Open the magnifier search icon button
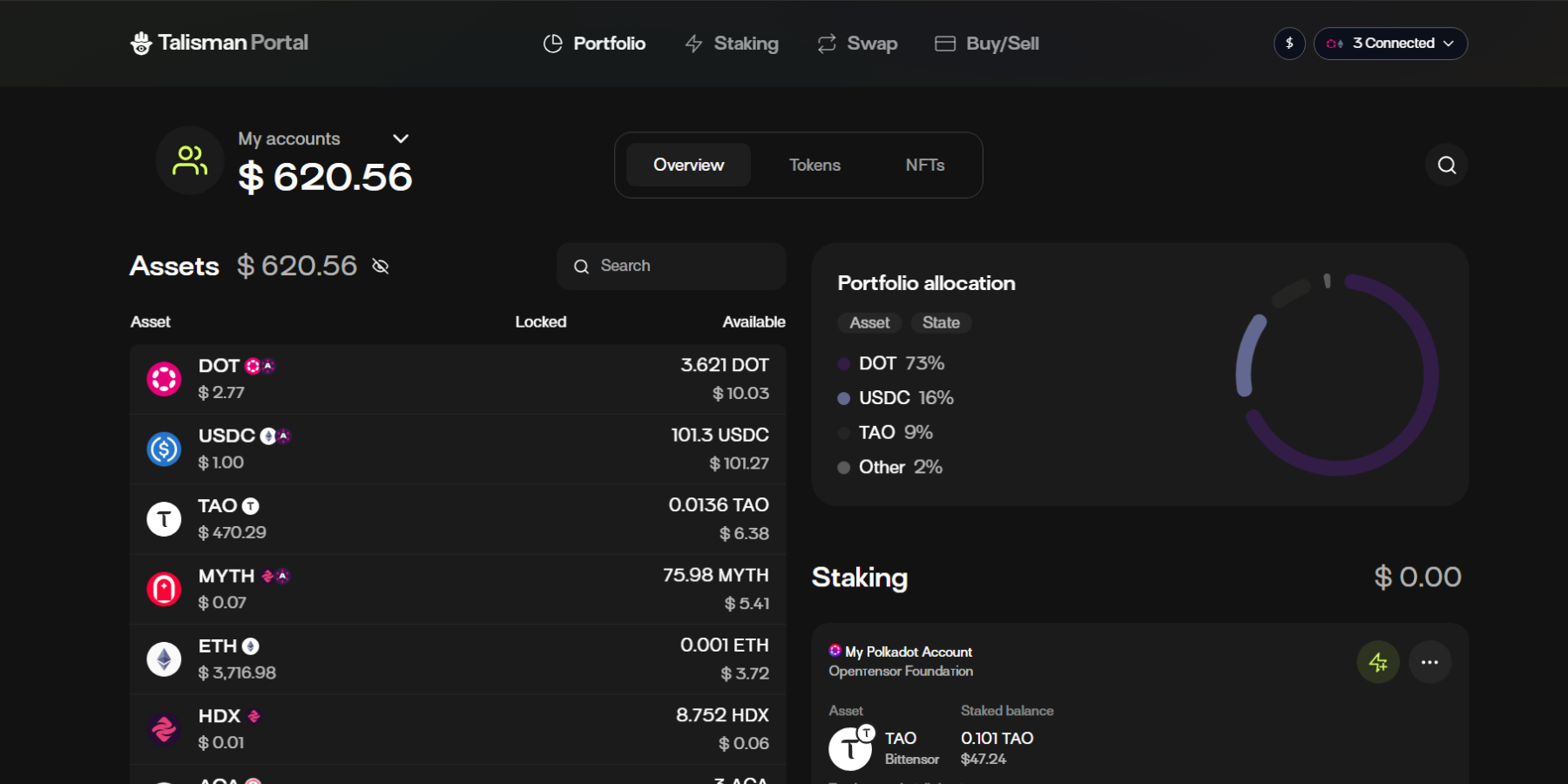The width and height of the screenshot is (1568, 784). [1446, 166]
